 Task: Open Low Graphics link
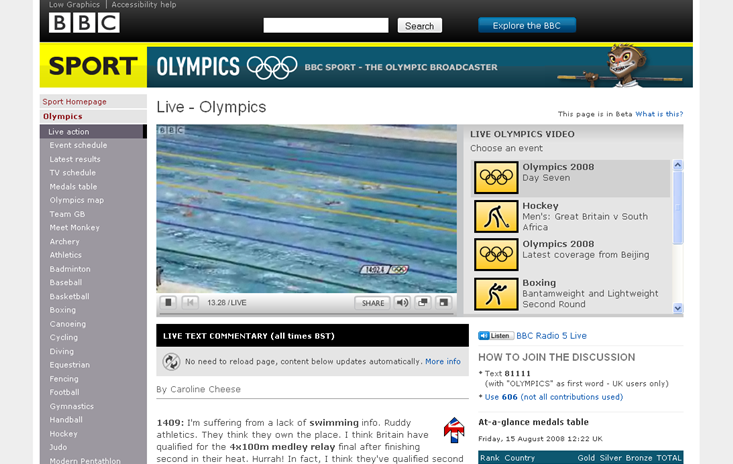(74, 5)
